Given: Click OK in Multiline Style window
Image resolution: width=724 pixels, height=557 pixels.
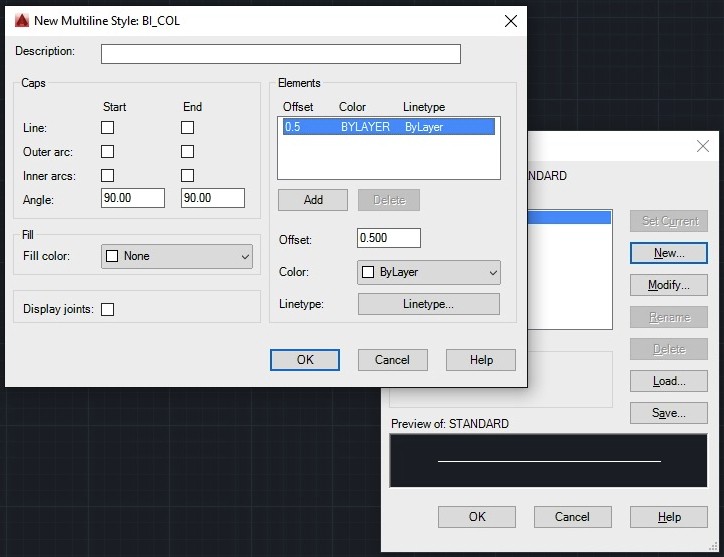Looking at the screenshot, I should [477, 517].
